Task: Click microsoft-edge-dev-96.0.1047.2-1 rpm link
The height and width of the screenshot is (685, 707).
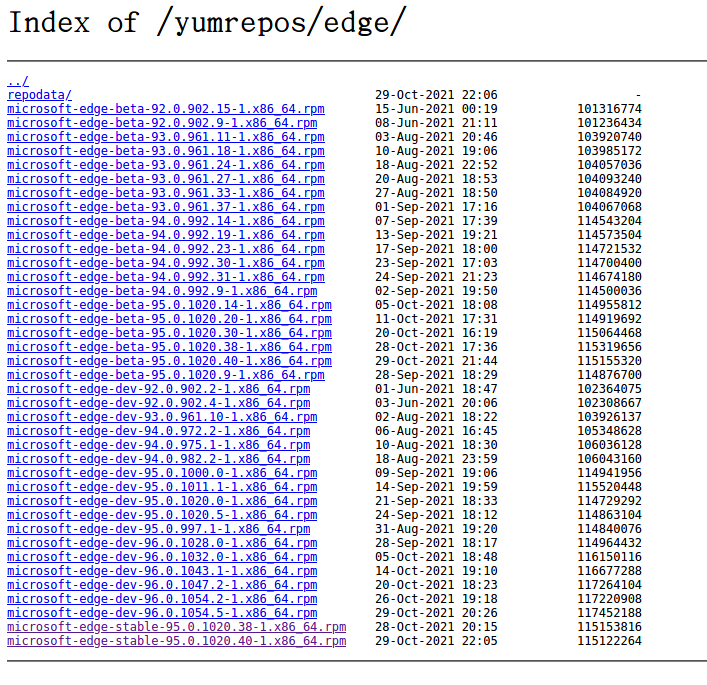Action: [162, 584]
